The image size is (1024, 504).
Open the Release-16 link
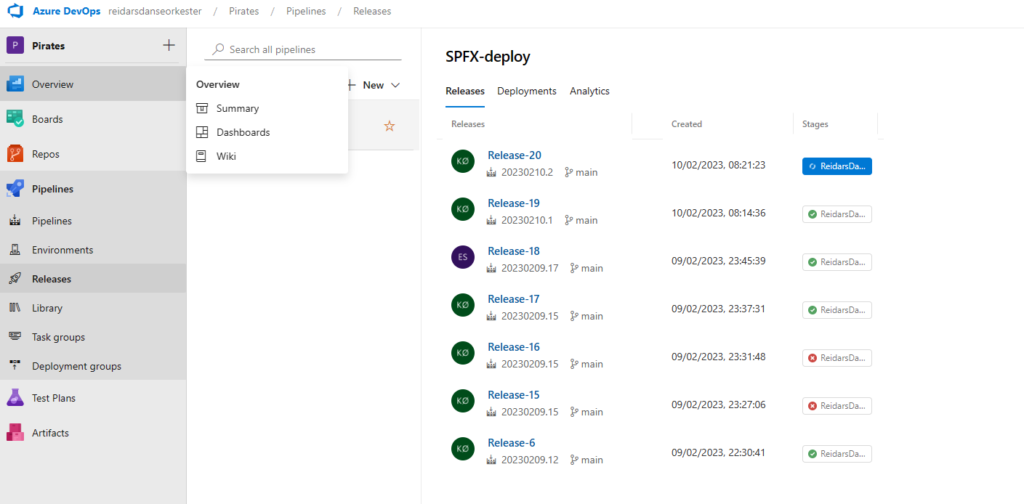(x=513, y=347)
